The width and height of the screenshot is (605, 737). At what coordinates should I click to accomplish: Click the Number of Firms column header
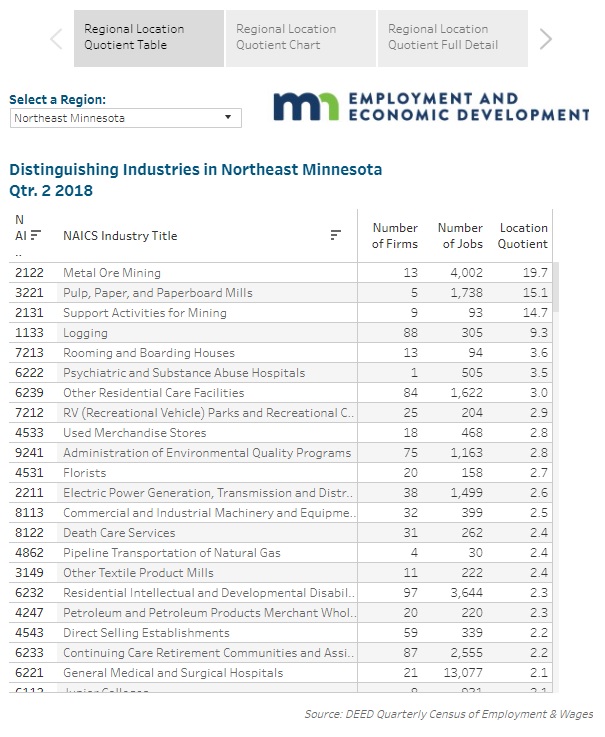pyautogui.click(x=394, y=236)
